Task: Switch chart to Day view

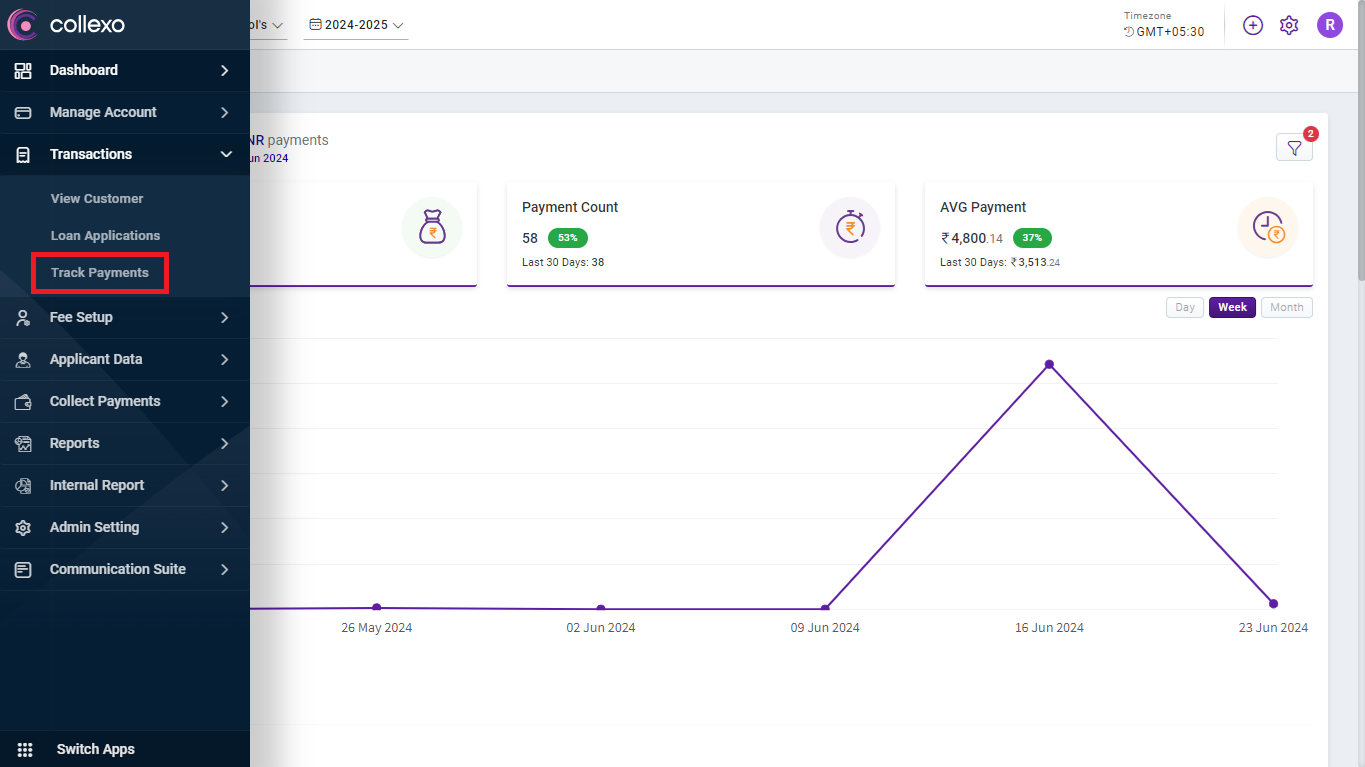Action: coord(1185,307)
